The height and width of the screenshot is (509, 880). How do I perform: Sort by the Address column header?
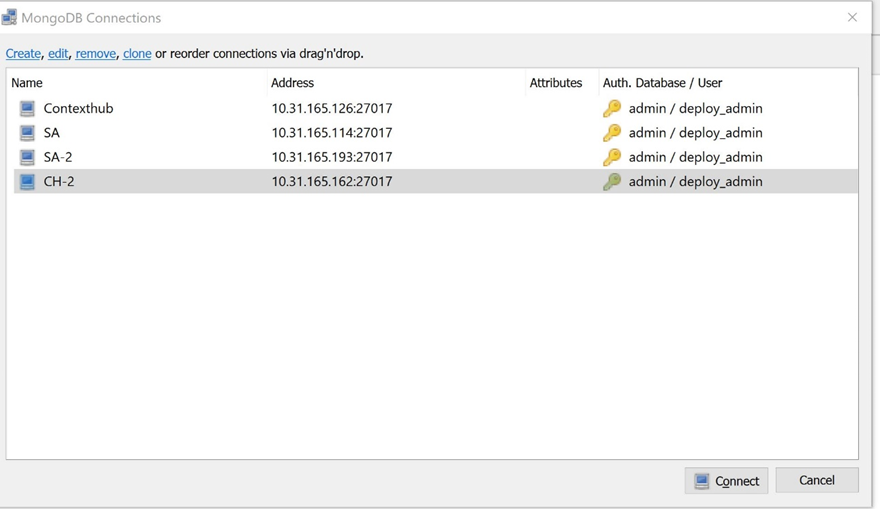(292, 83)
